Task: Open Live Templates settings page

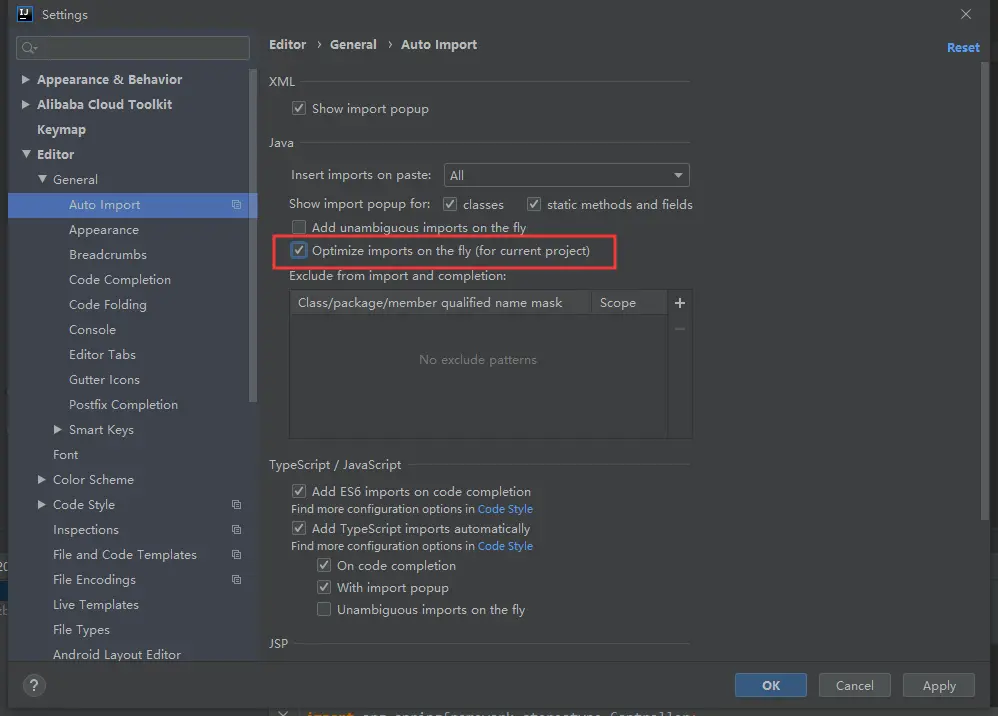Action: coord(95,605)
